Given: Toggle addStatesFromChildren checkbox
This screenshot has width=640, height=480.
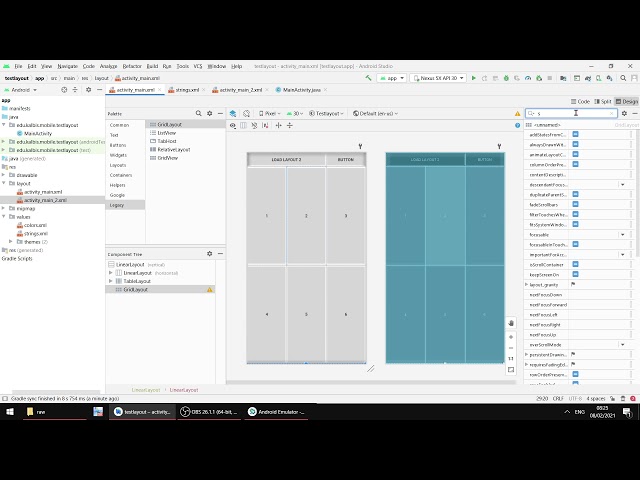Looking at the screenshot, I should [576, 134].
